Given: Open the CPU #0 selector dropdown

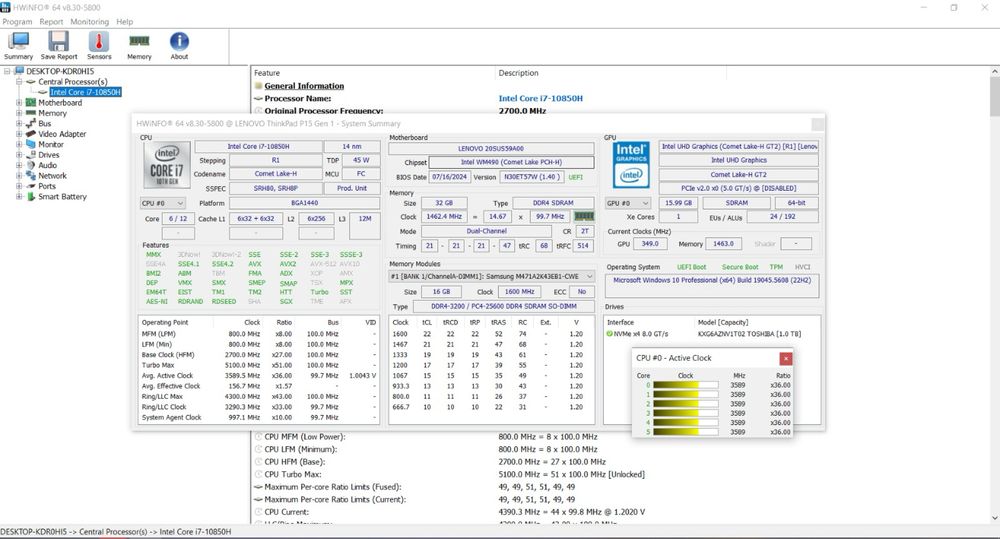Looking at the screenshot, I should pos(164,203).
